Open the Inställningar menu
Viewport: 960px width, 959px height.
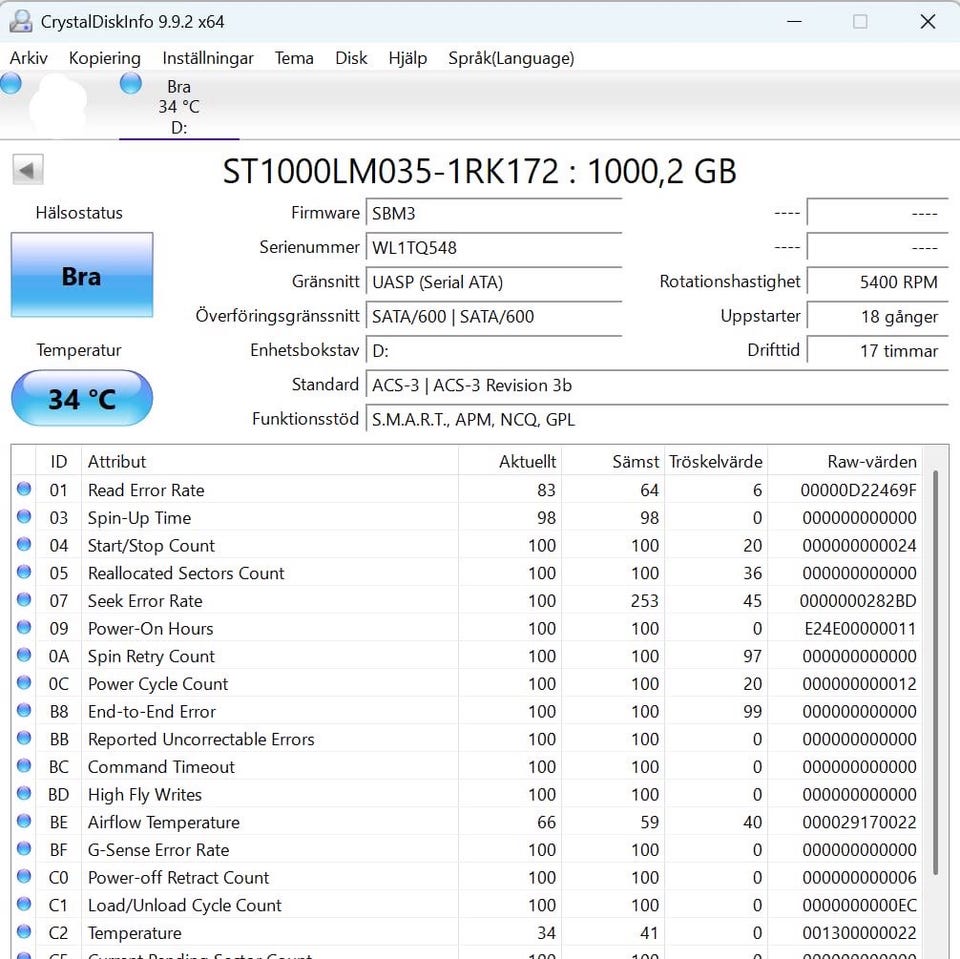coord(208,58)
